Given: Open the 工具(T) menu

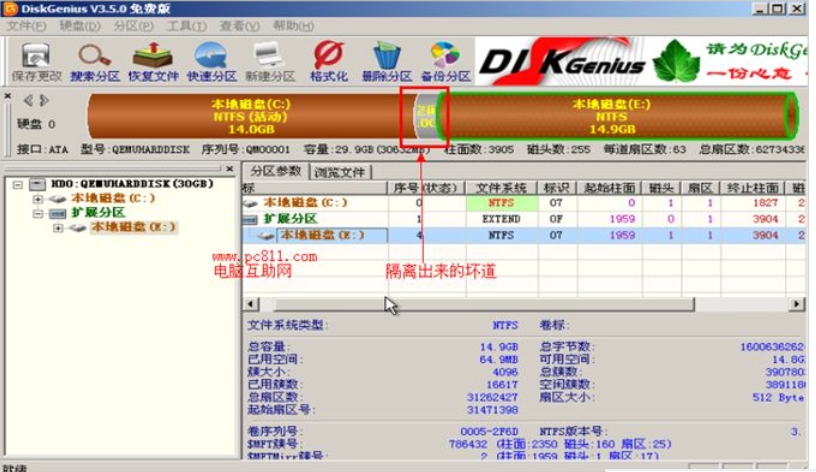Looking at the screenshot, I should (x=180, y=25).
